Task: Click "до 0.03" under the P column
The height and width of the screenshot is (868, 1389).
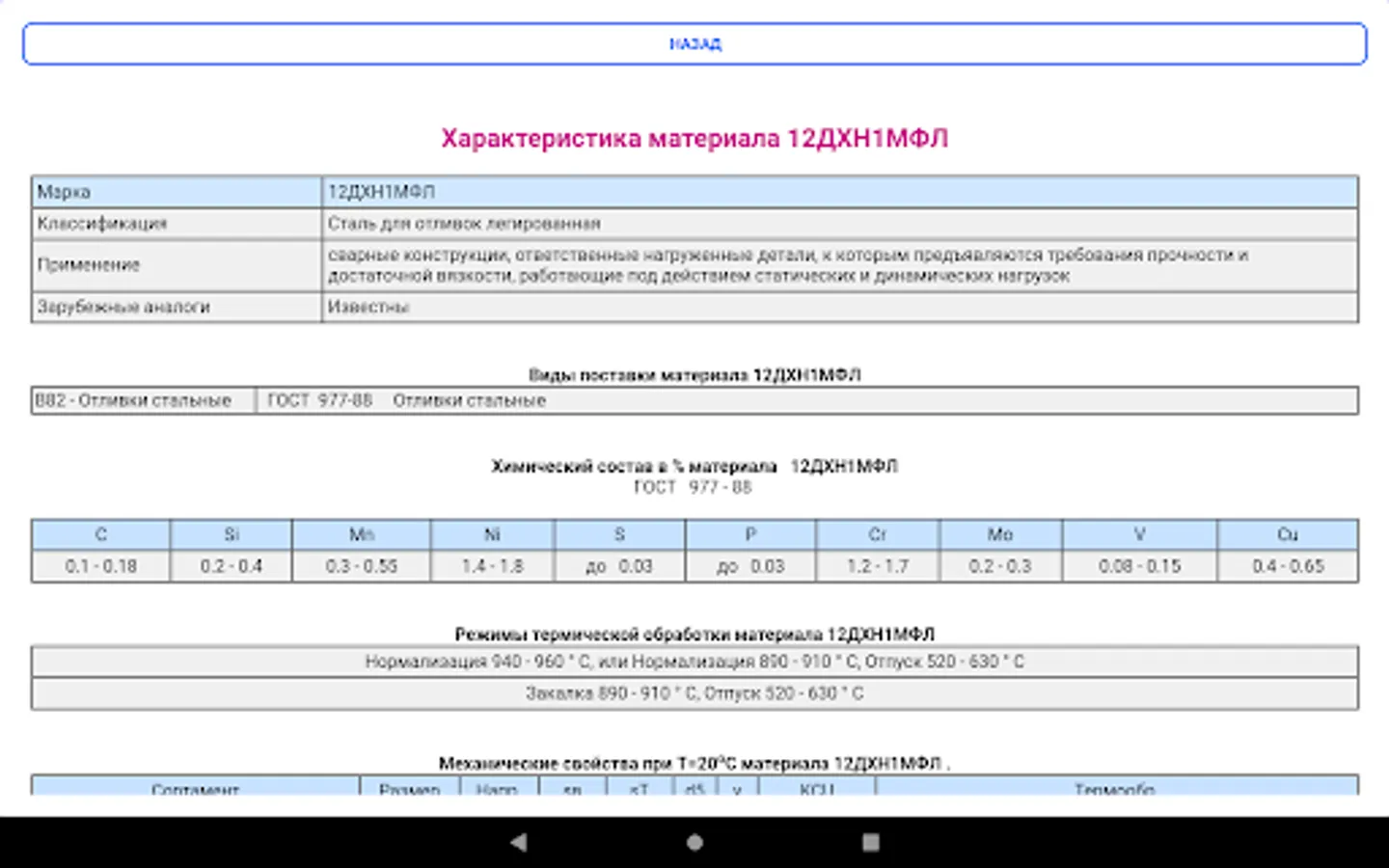Action: 751,566
